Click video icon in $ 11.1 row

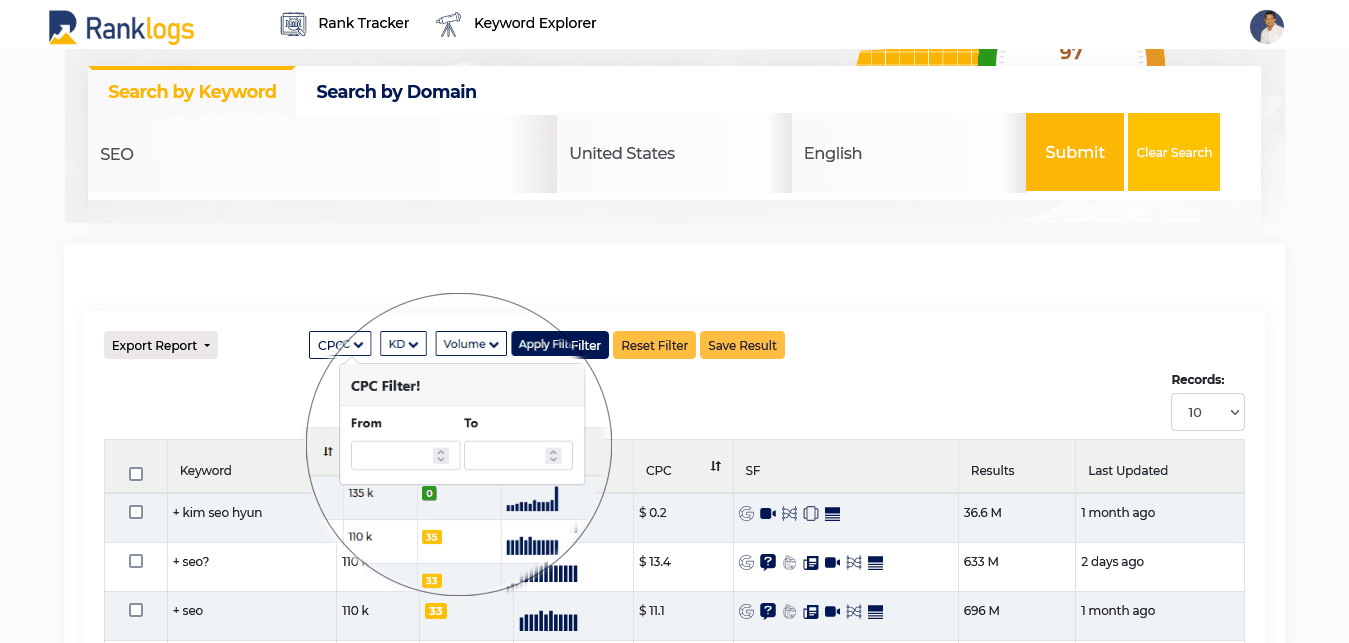pyautogui.click(x=832, y=612)
